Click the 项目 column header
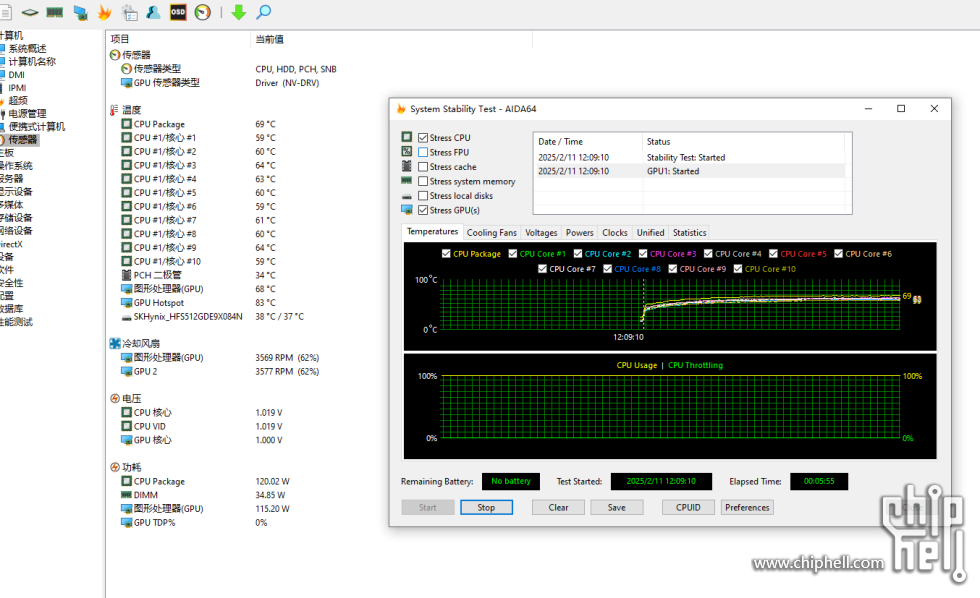This screenshot has height=598, width=980. (x=120, y=39)
